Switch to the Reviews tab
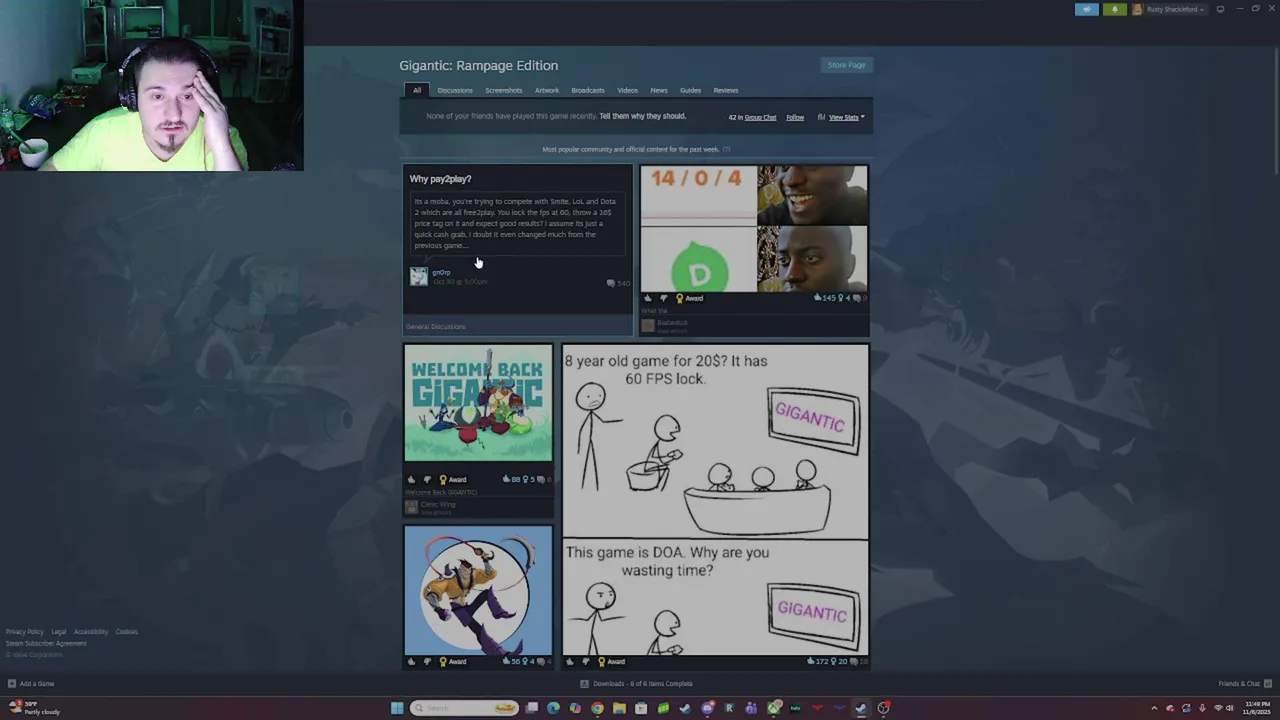The height and width of the screenshot is (720, 1280). [725, 90]
